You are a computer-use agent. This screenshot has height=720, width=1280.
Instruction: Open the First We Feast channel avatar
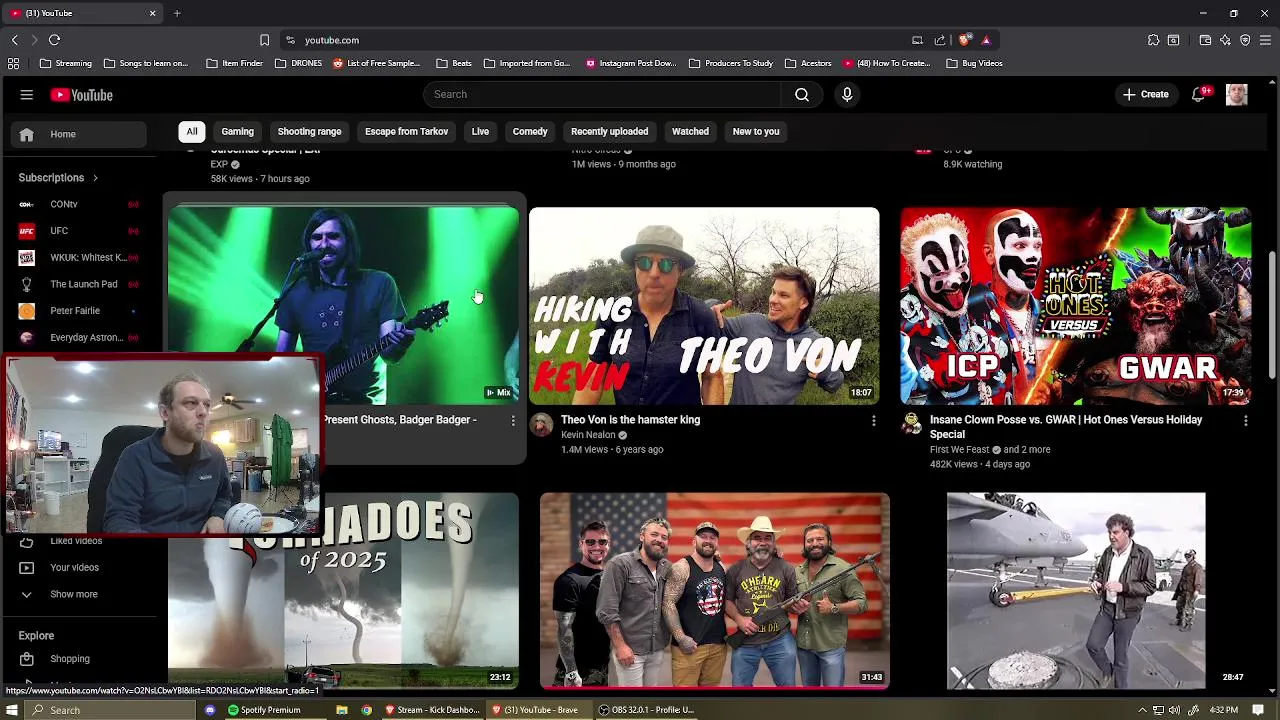pyautogui.click(x=912, y=425)
